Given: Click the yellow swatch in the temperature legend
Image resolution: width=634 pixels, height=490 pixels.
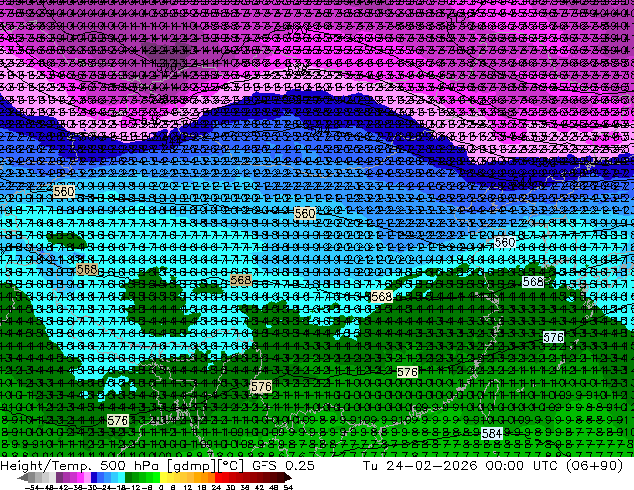Looking at the screenshot, I should tap(163, 478).
